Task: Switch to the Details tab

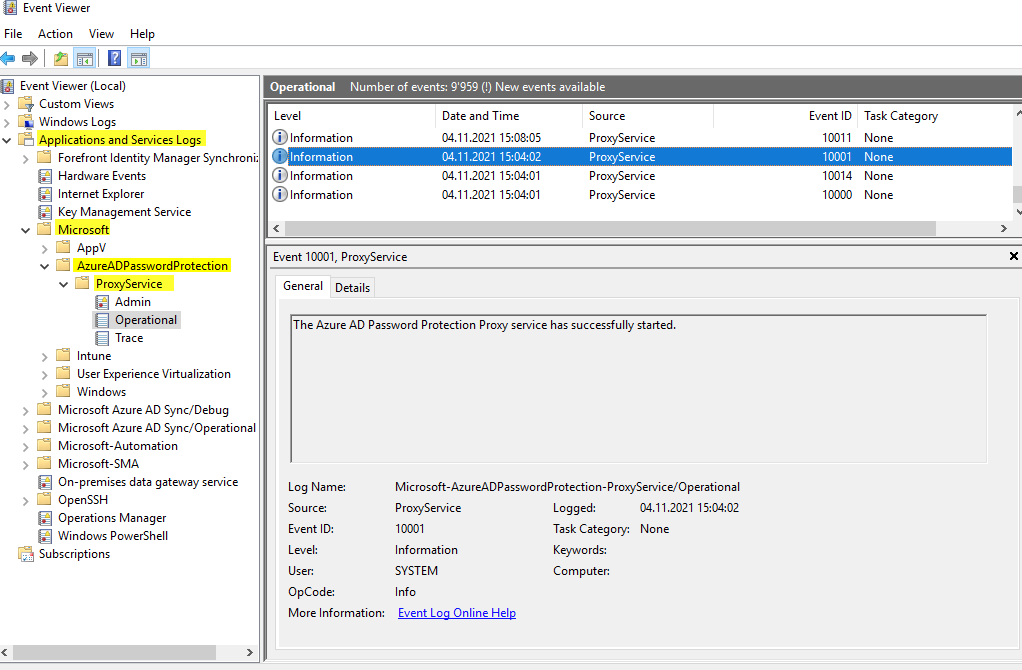Action: pyautogui.click(x=353, y=287)
